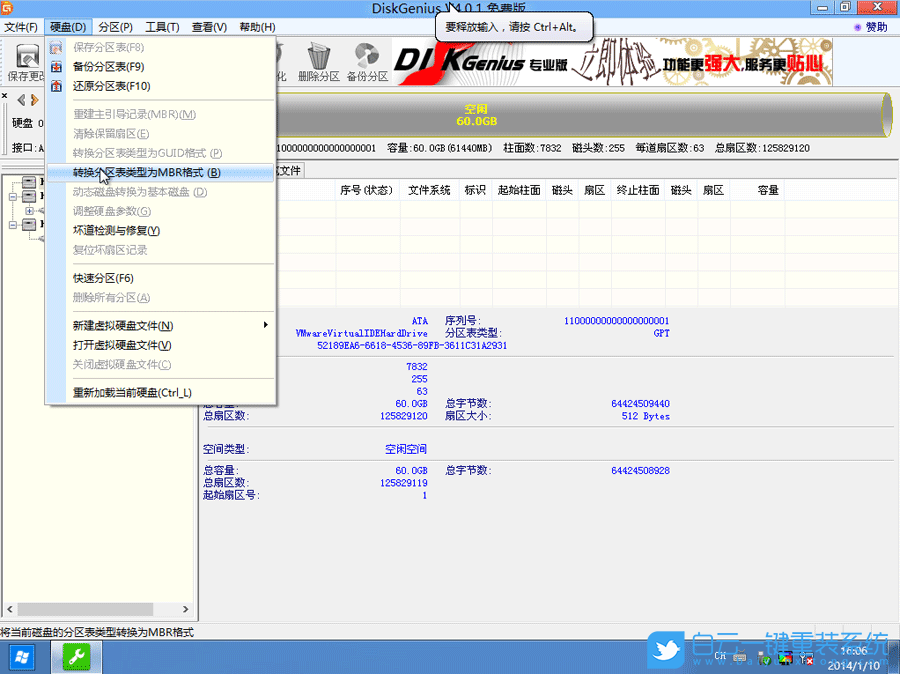Open the 工具(T) menu
Viewport: 900px width, 674px height.
pos(161,27)
